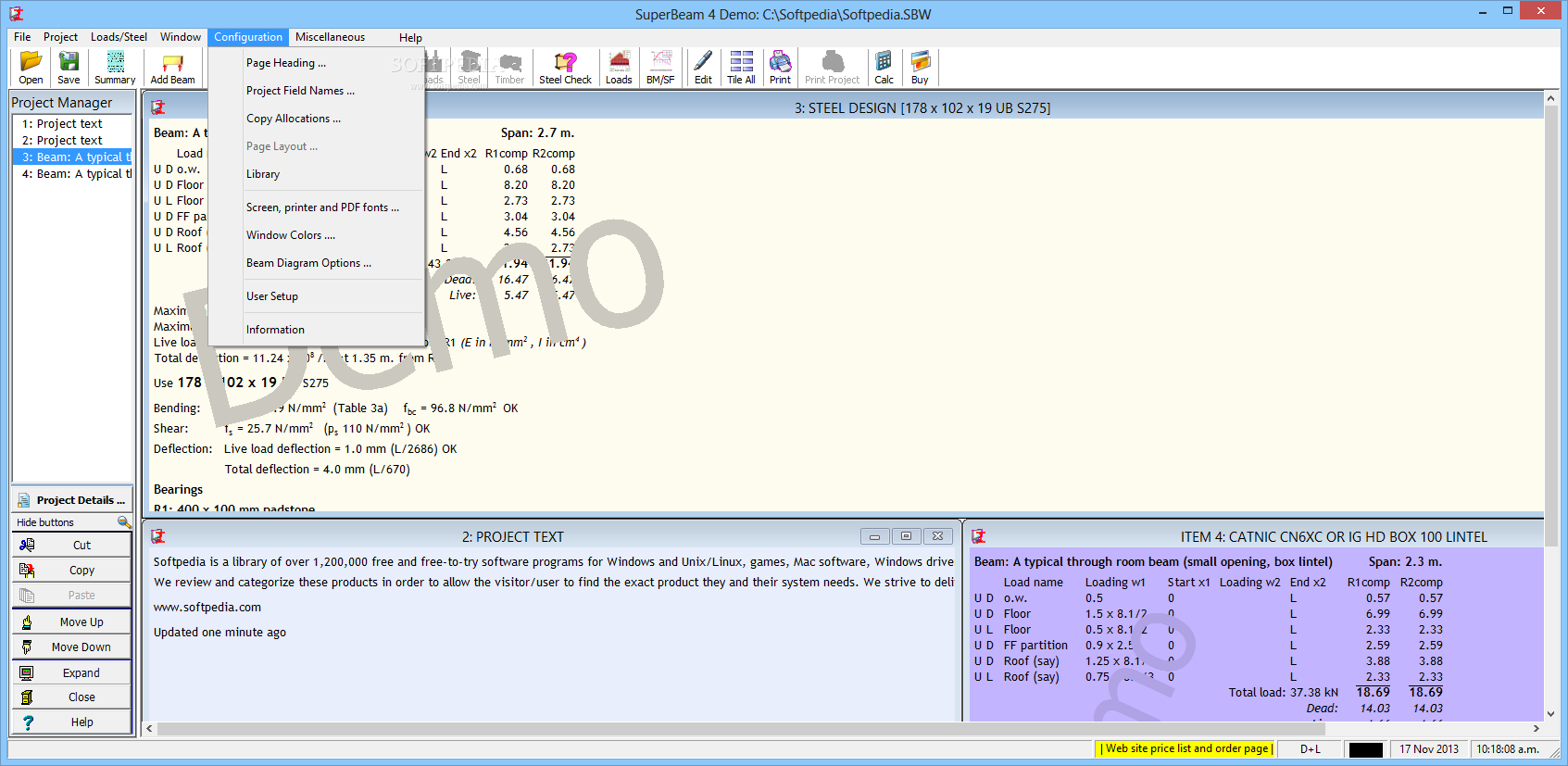Open the File menu
The width and height of the screenshot is (1568, 766).
[x=22, y=37]
